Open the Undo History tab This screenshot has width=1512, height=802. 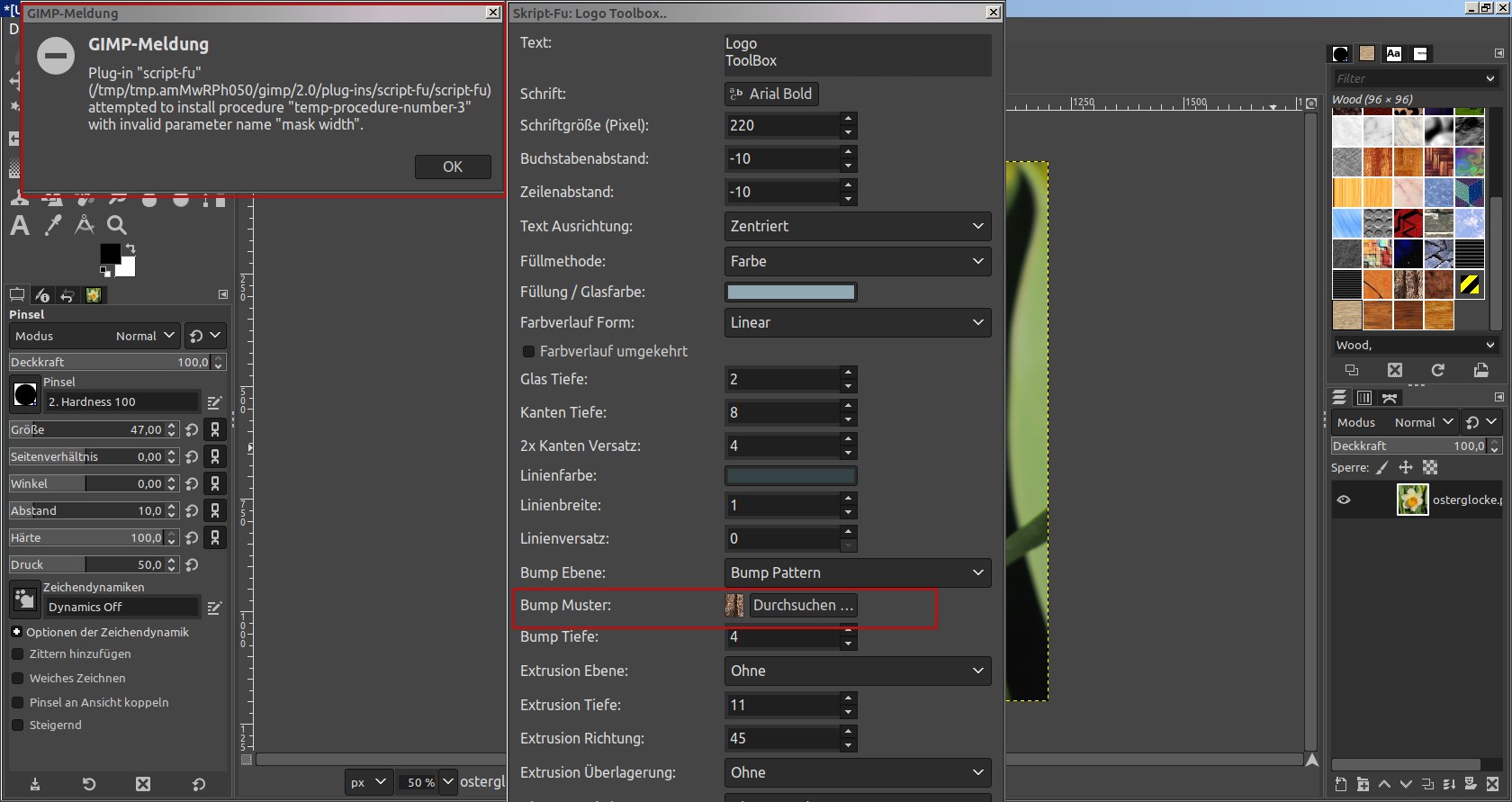coord(67,294)
